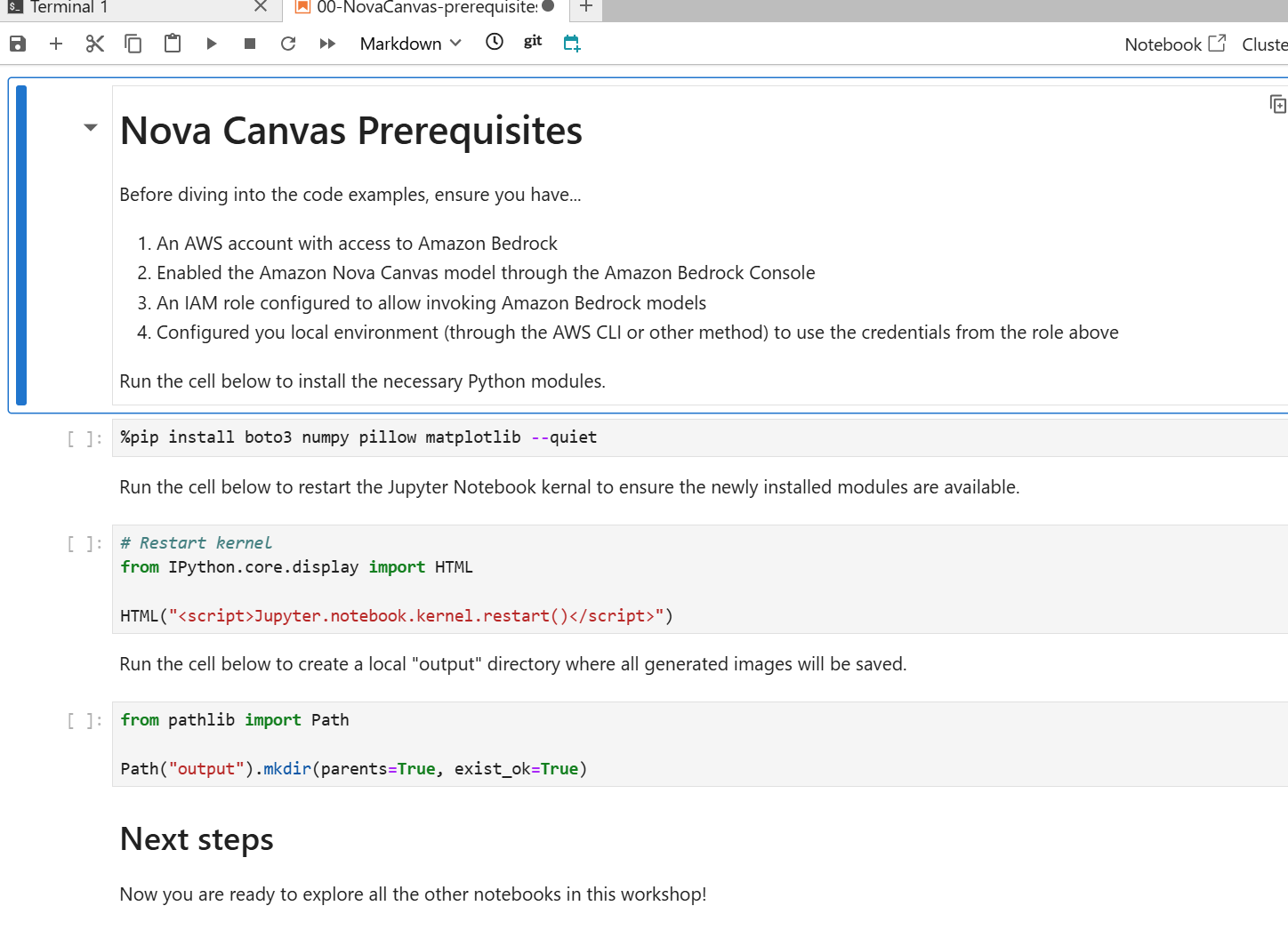This screenshot has height=938, width=1288.
Task: Close the Terminal 1 tab
Action: pos(261,6)
